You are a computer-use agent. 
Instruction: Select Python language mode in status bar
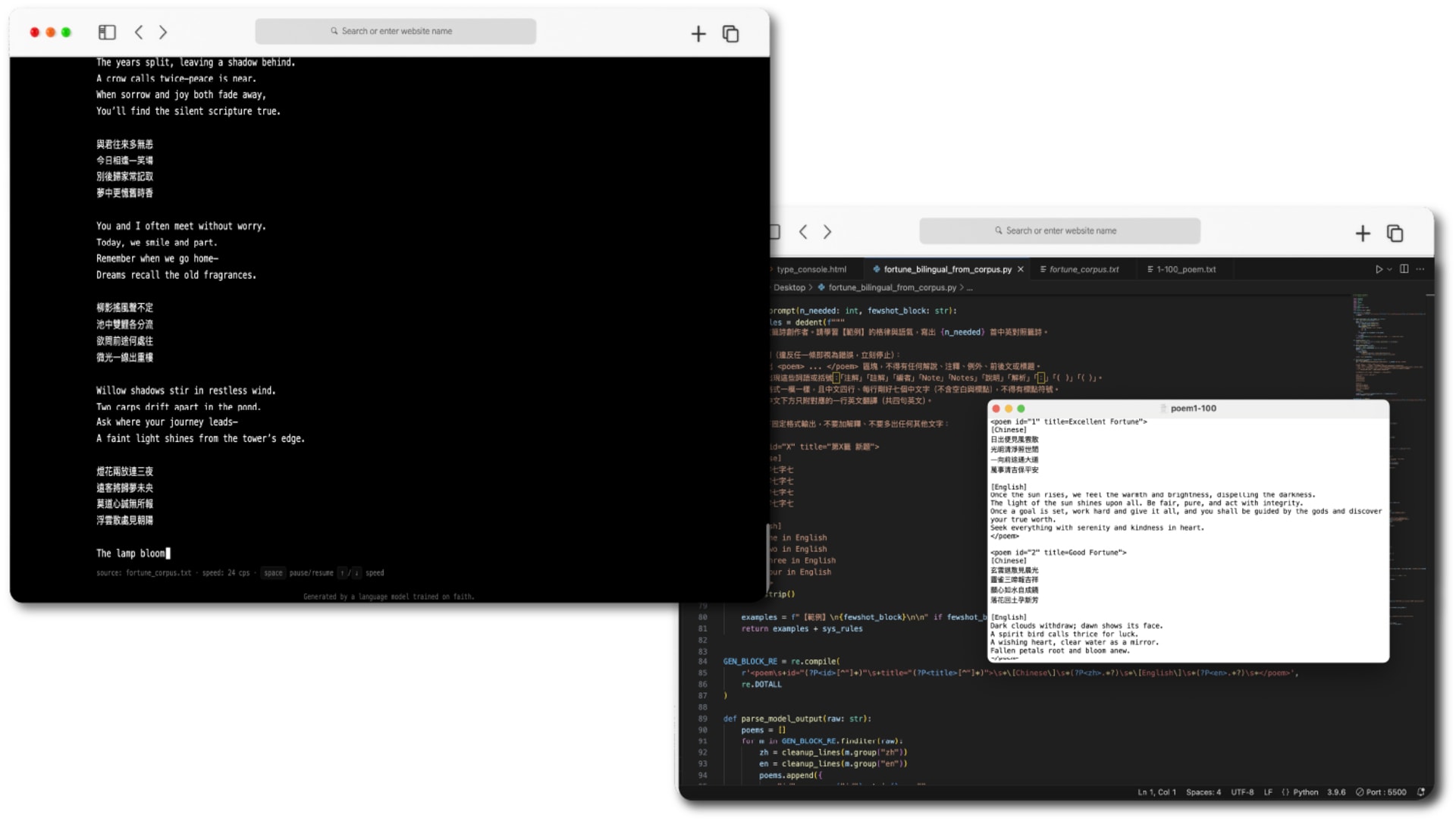click(1305, 792)
